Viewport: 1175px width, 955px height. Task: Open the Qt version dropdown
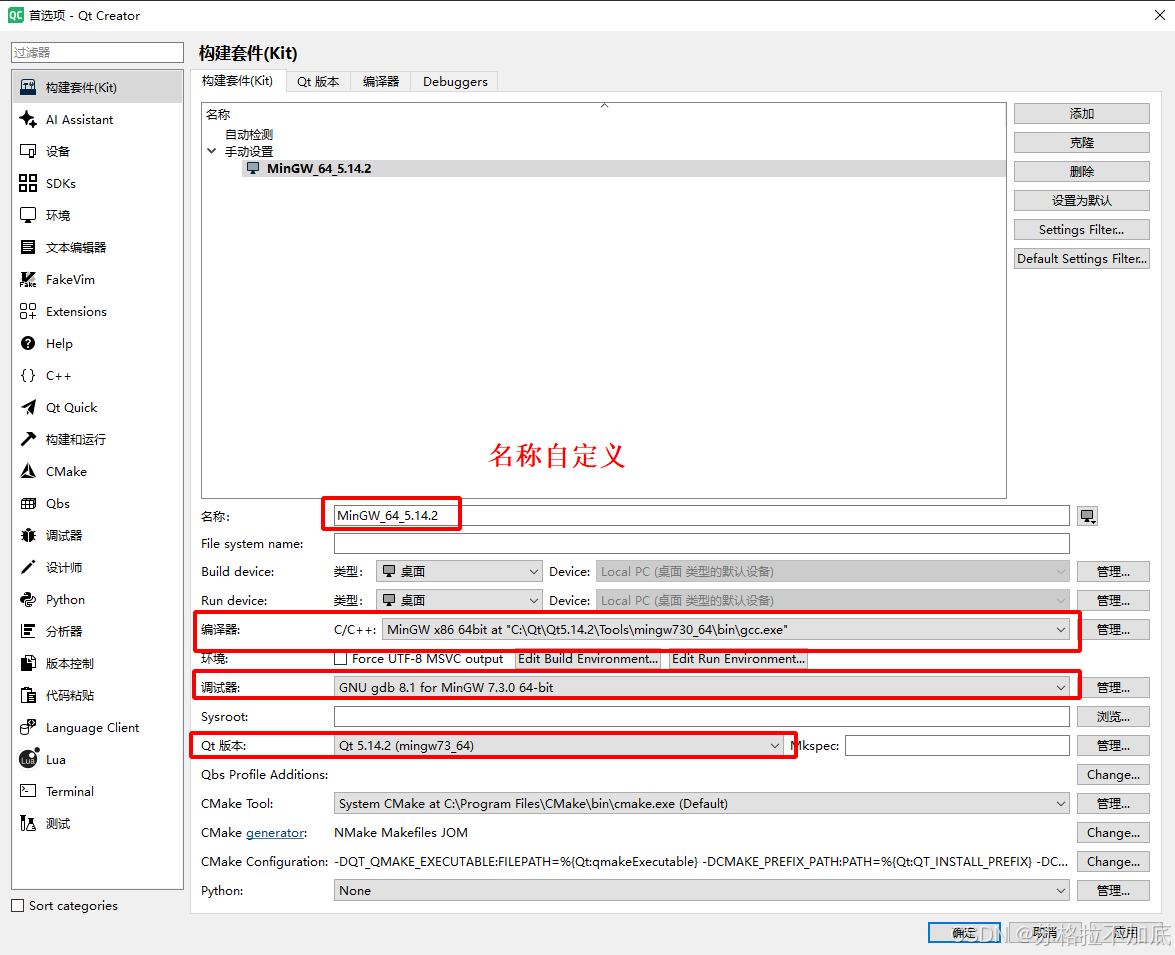point(559,746)
